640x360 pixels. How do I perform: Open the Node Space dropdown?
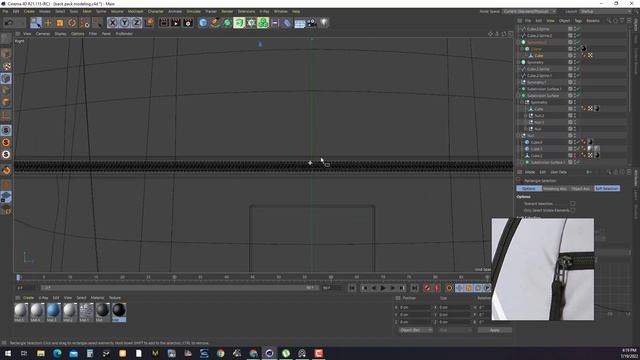(x=530, y=11)
